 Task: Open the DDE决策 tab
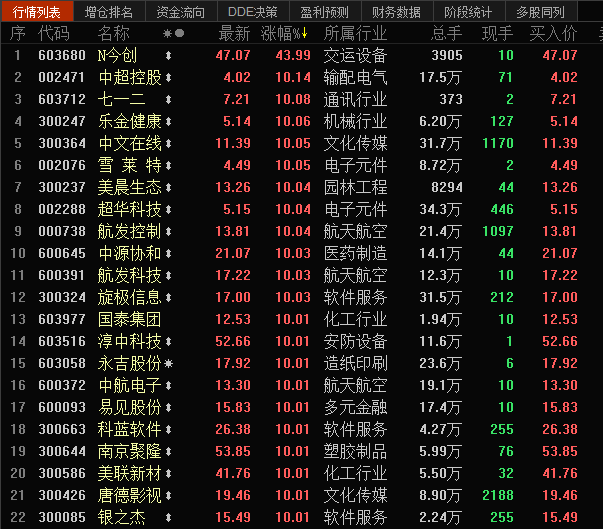(x=253, y=11)
